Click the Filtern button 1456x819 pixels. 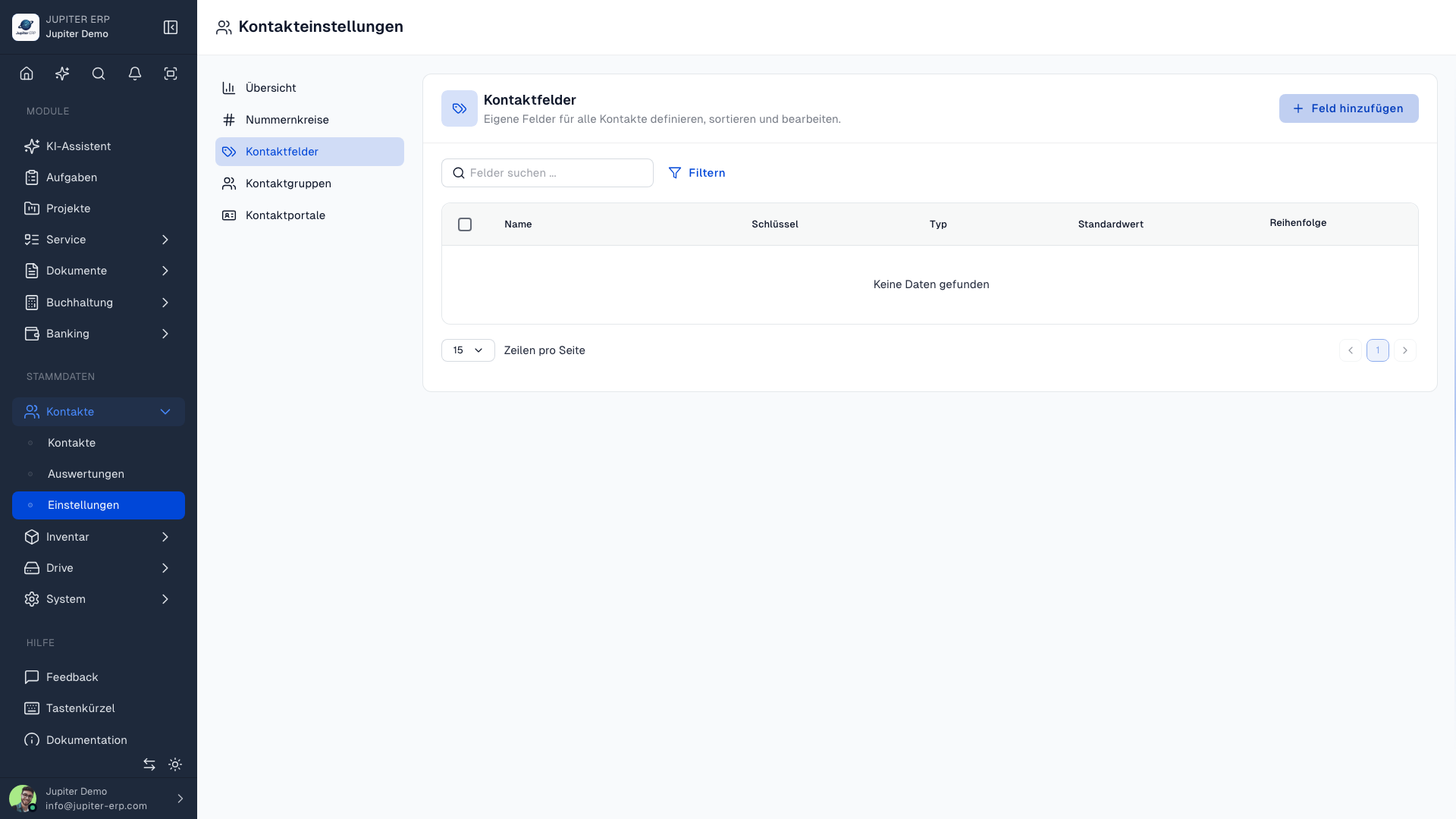click(x=697, y=173)
